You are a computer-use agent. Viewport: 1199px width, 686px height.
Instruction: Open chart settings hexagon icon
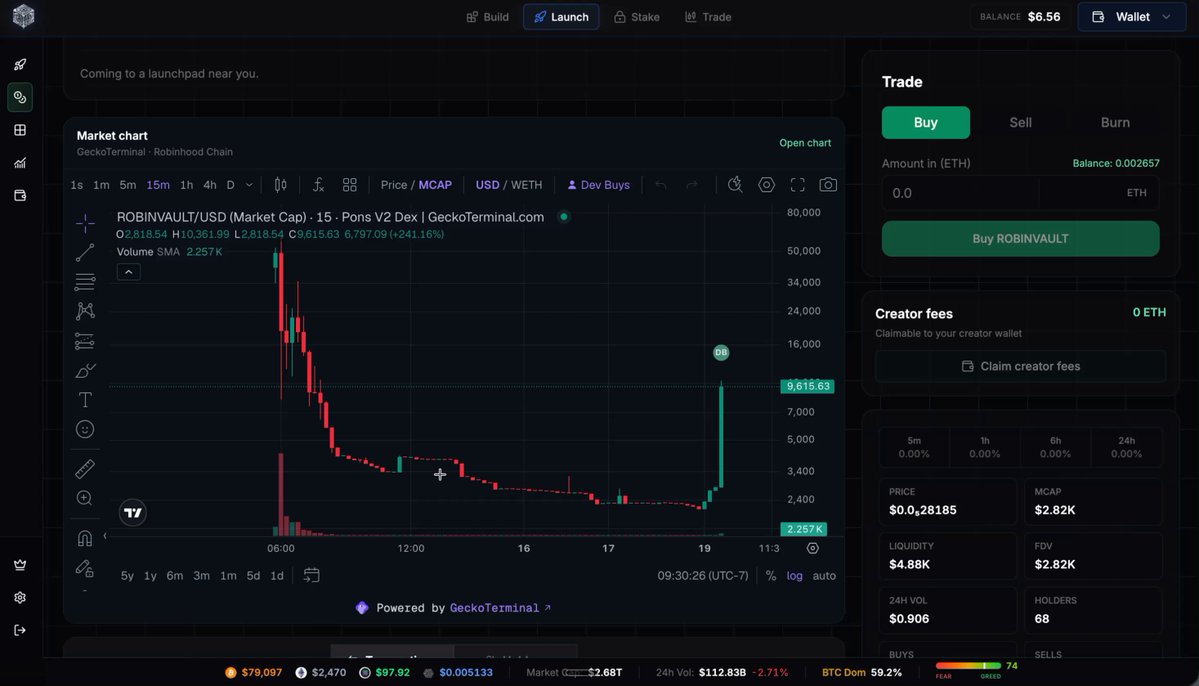(766, 184)
